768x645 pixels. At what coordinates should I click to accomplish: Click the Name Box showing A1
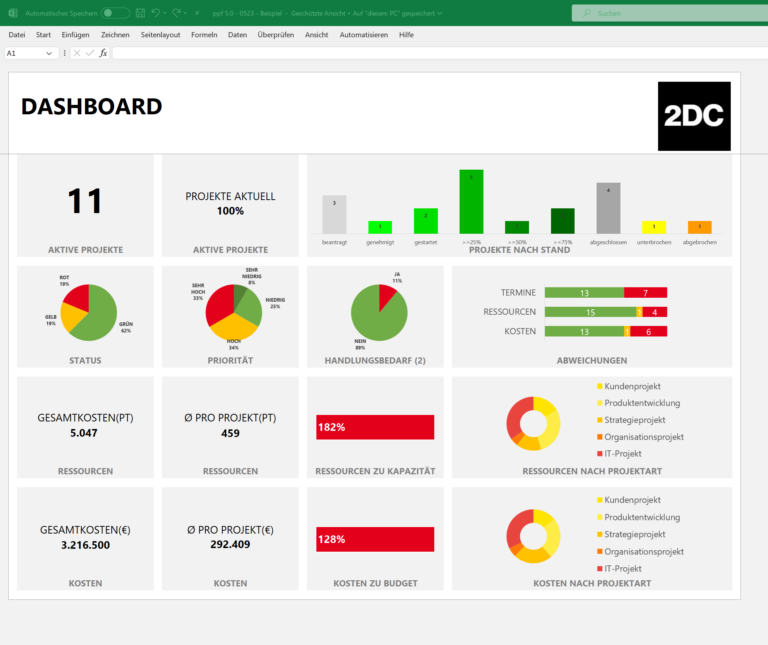[x=24, y=53]
